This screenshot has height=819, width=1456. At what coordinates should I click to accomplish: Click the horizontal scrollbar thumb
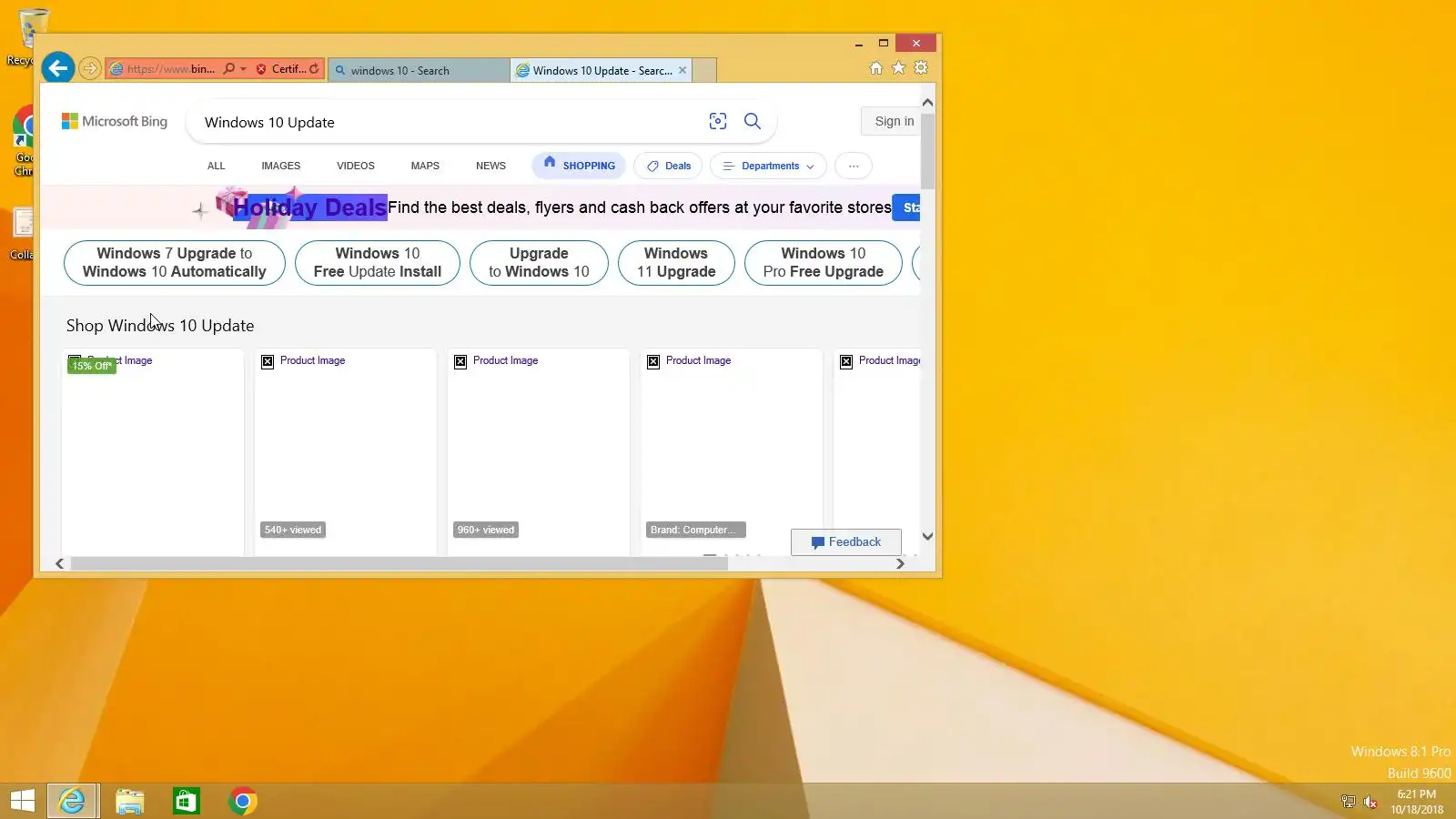coord(399,563)
